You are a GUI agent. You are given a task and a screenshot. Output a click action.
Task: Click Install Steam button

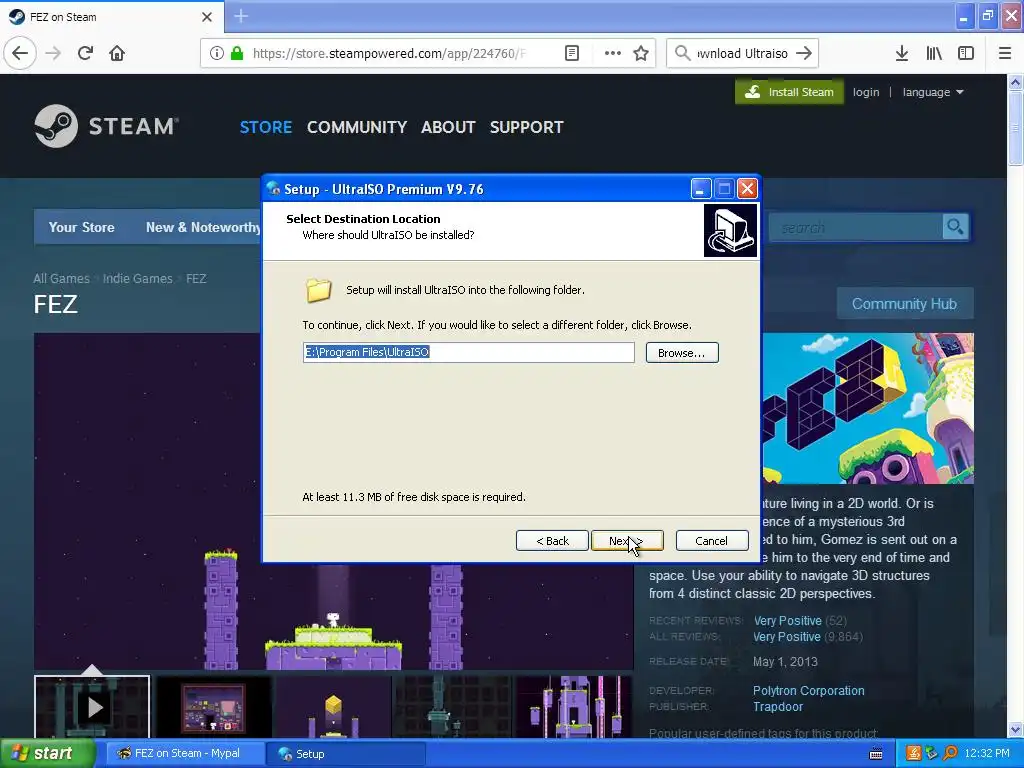click(790, 92)
